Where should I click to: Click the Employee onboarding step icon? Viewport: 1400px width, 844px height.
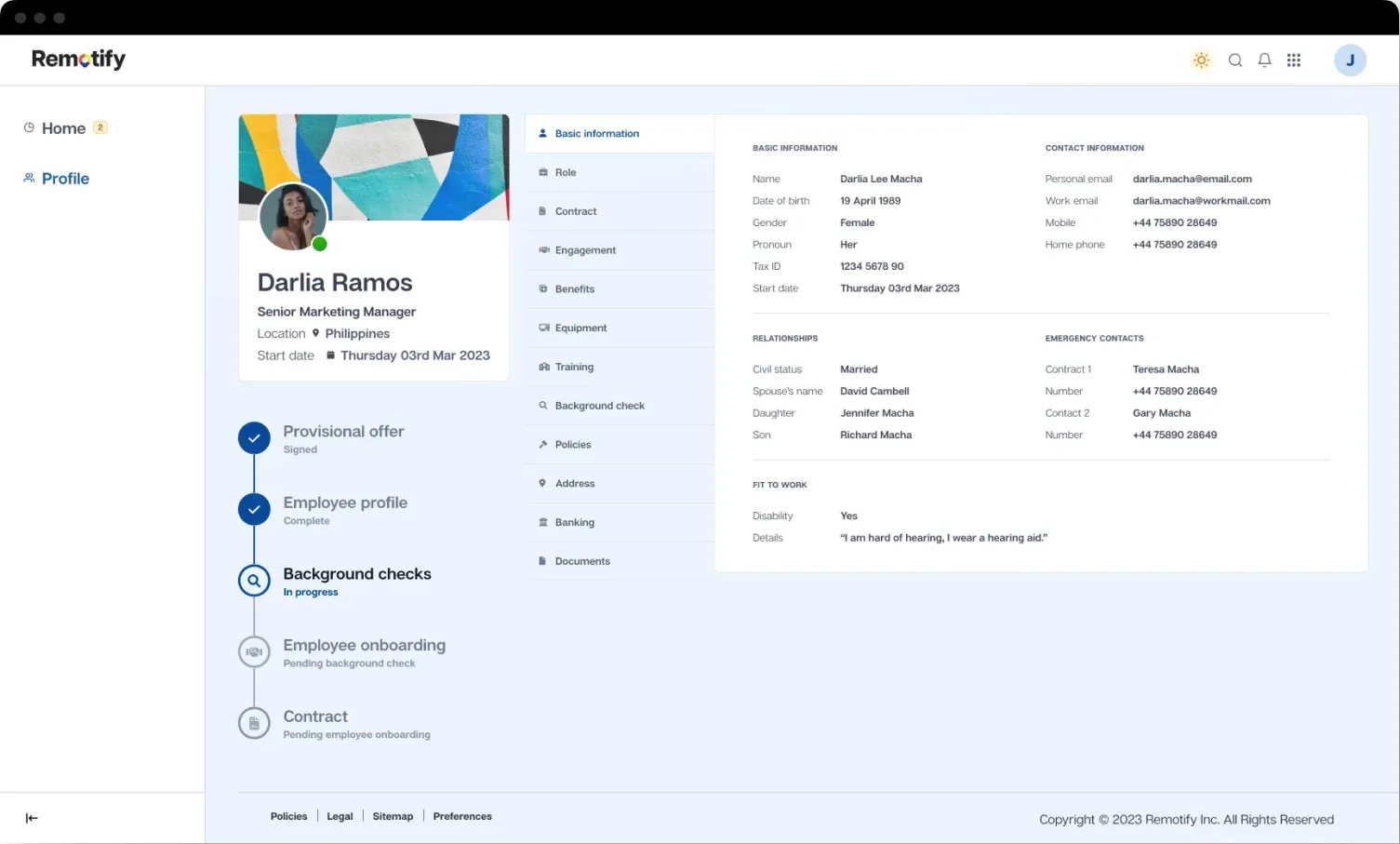(x=254, y=652)
